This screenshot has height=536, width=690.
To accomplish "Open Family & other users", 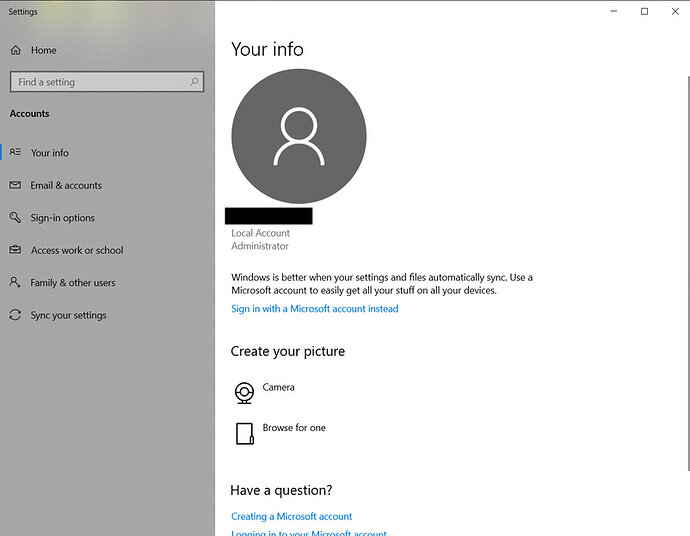I will [107, 283].
